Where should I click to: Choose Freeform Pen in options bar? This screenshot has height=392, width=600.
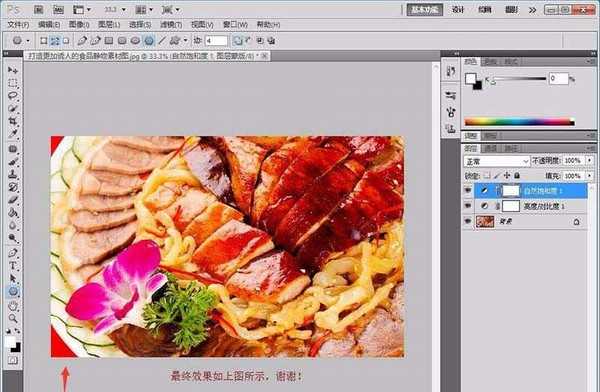pos(95,40)
